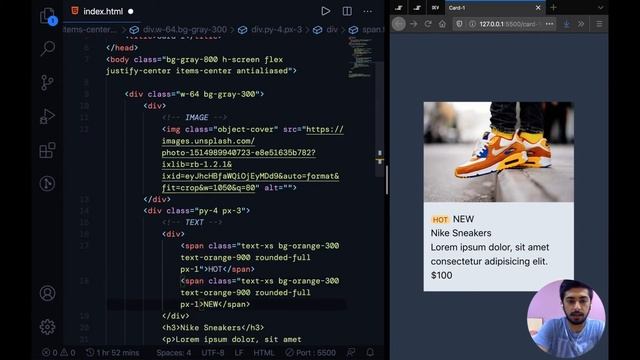
Task: Open a new browser tab
Action: pyautogui.click(x=553, y=8)
